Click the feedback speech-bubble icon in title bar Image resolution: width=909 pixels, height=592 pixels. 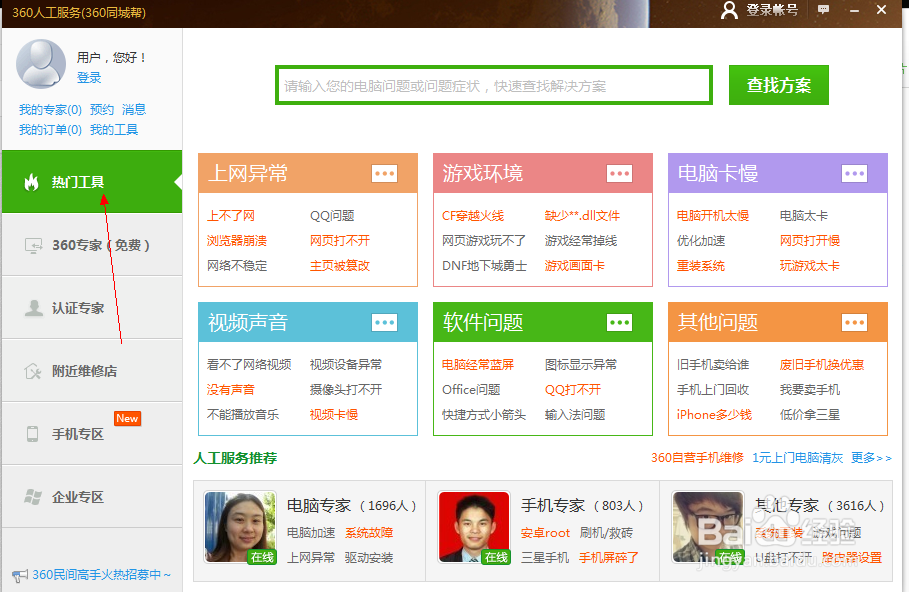tap(822, 11)
